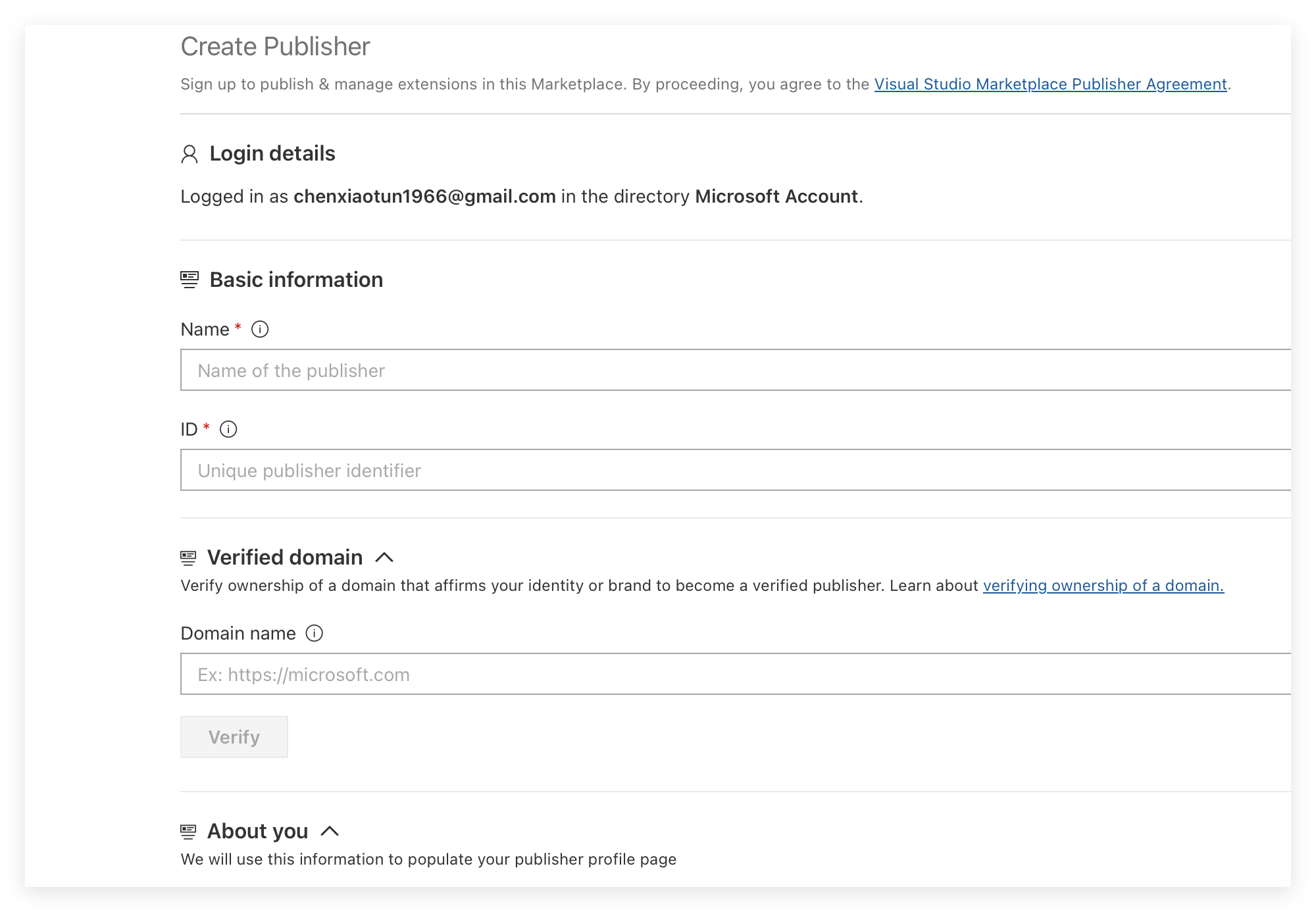1316x912 pixels.
Task: Click the Basic information heading
Action: (296, 280)
